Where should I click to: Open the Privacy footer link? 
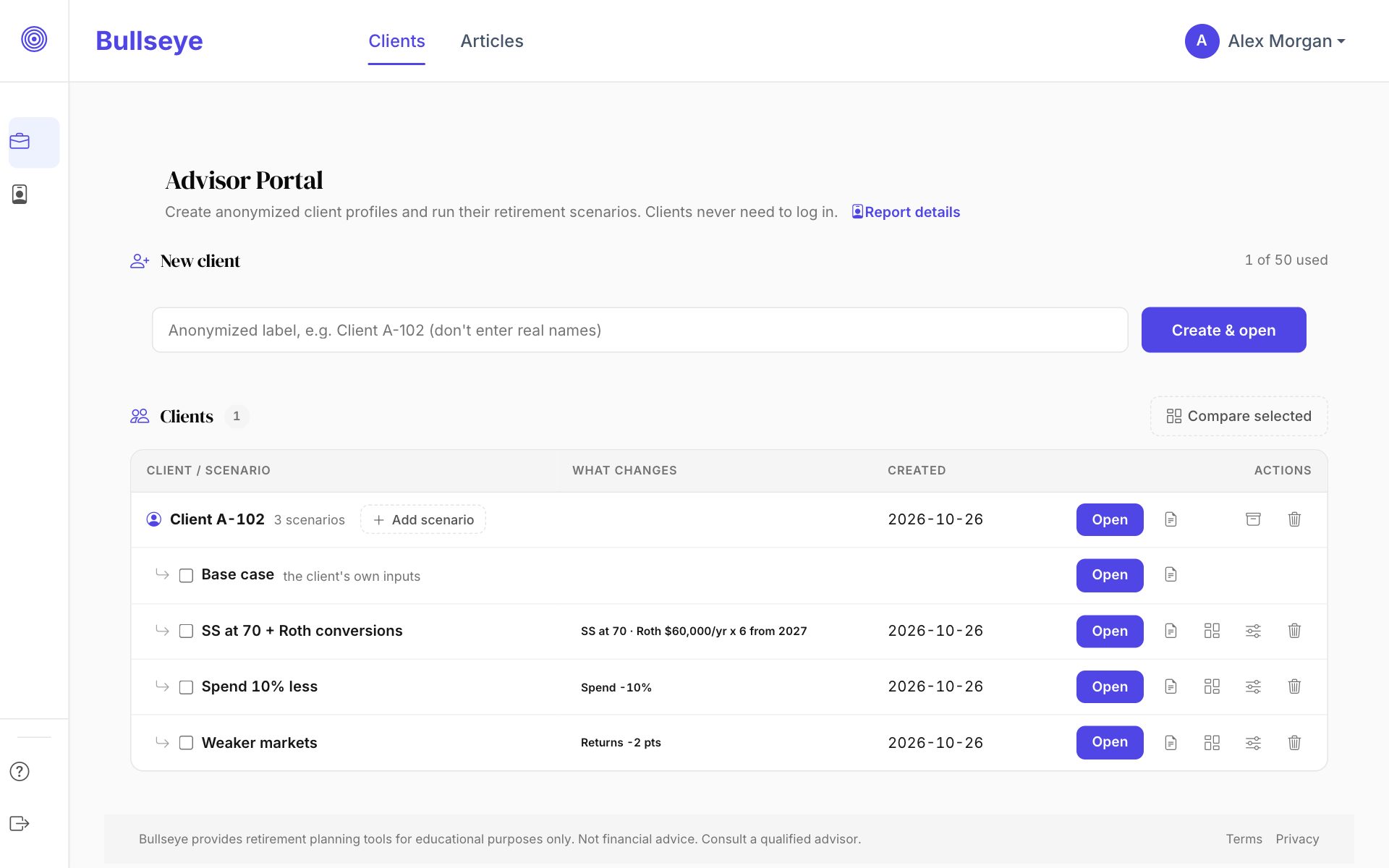pos(1297,839)
